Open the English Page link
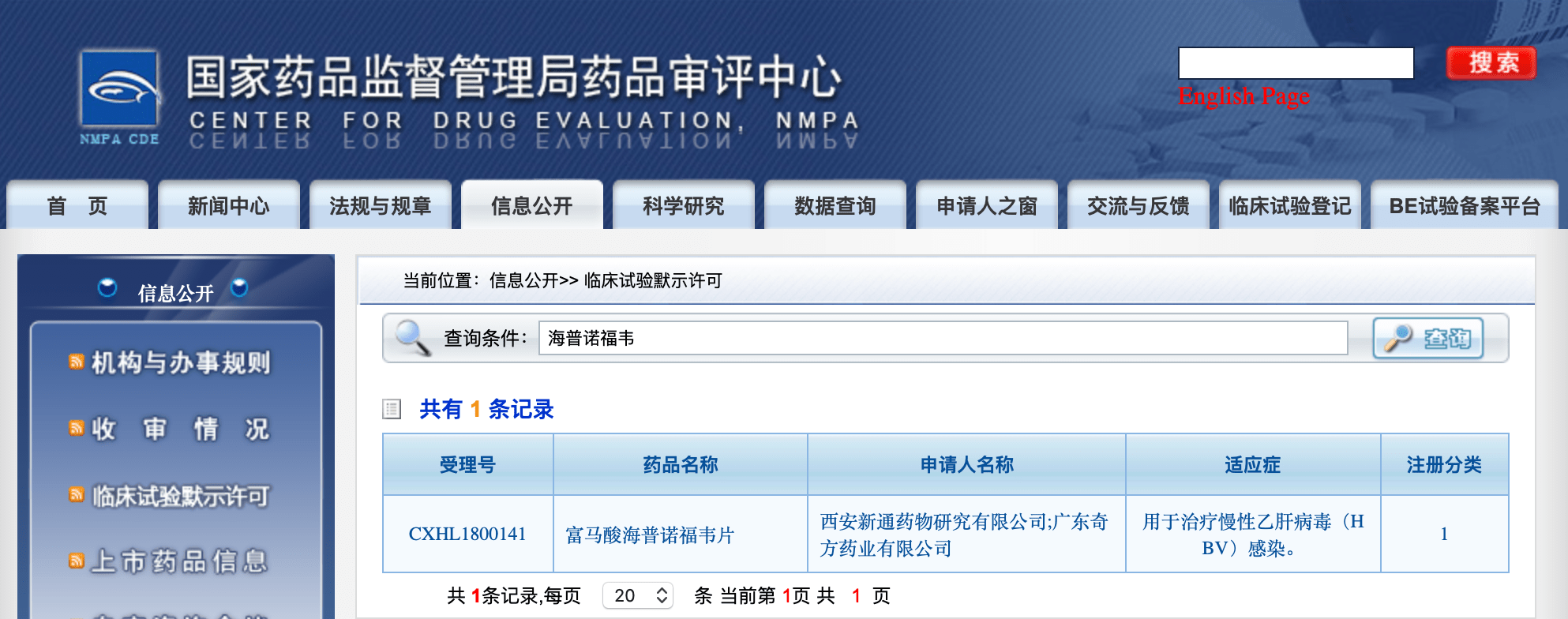This screenshot has width=1568, height=619. pyautogui.click(x=1244, y=96)
